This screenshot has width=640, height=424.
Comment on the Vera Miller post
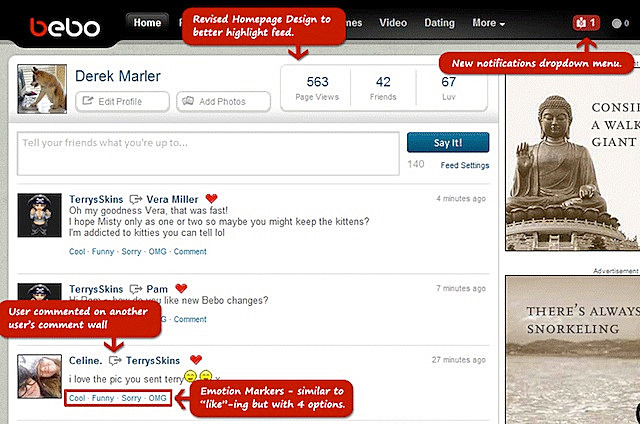pyautogui.click(x=190, y=251)
